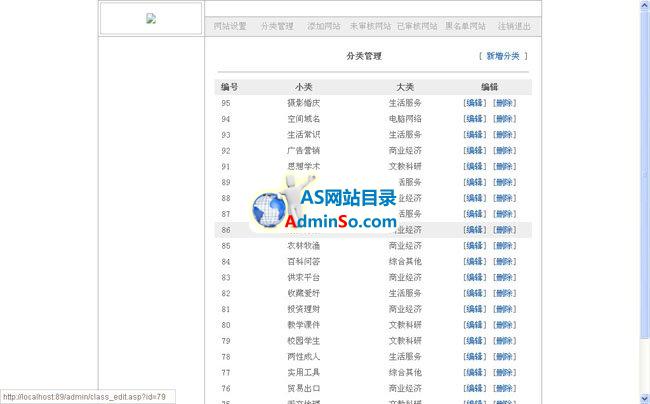Delete category 94 空间域名
Image resolution: width=650 pixels, height=404 pixels.
(x=504, y=119)
